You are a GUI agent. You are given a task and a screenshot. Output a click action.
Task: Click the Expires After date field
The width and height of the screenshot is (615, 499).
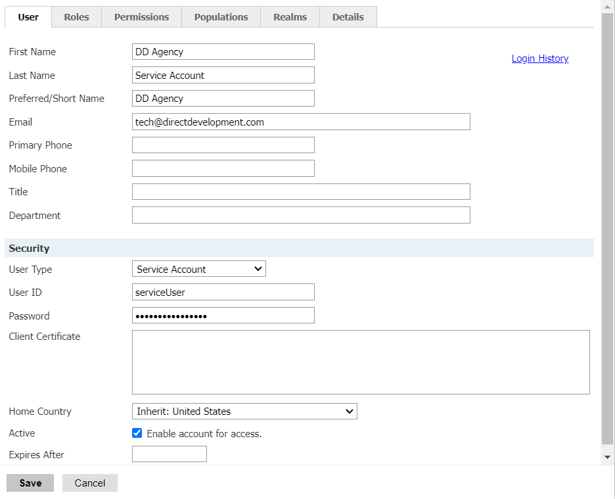pyautogui.click(x=169, y=455)
